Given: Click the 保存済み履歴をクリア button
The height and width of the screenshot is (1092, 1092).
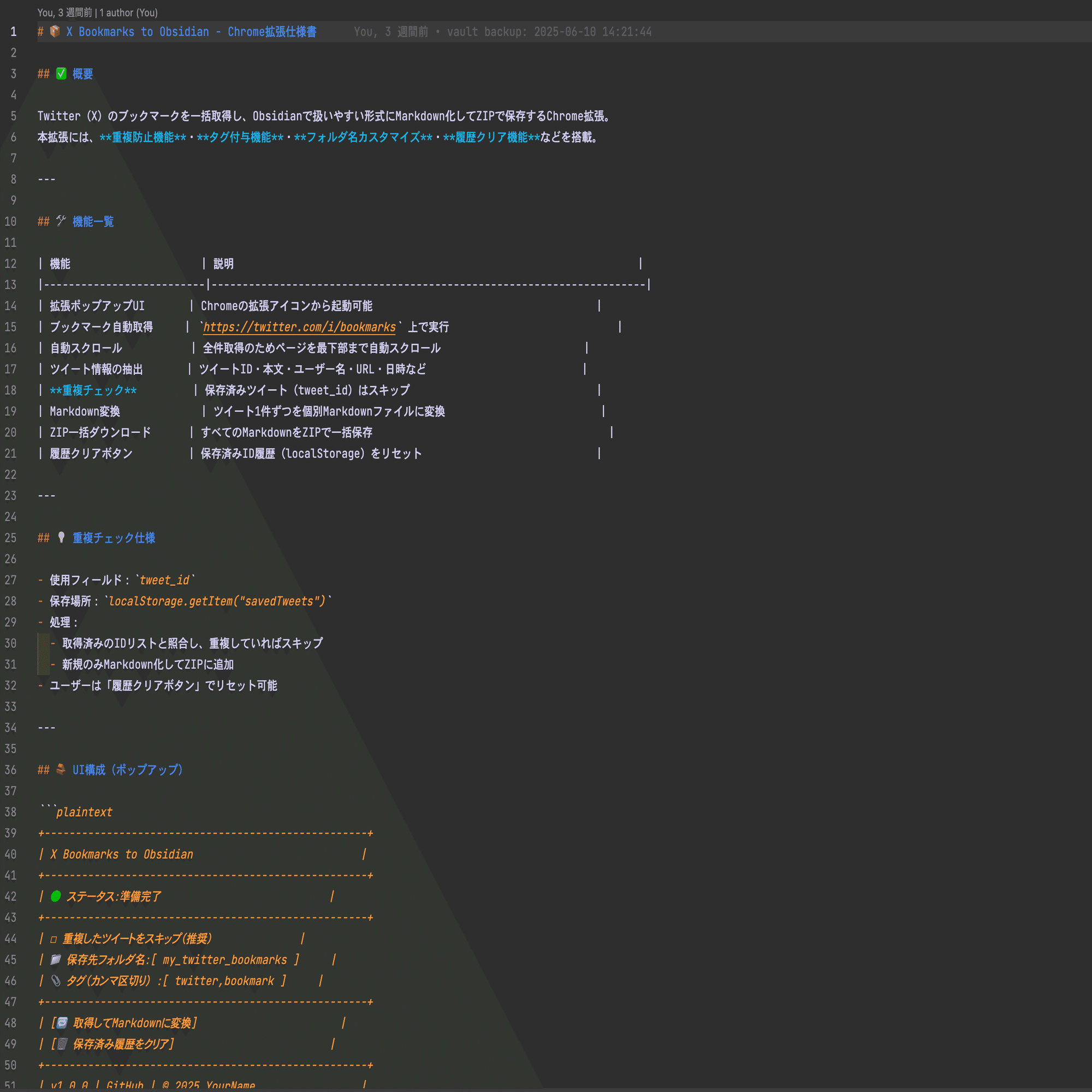Looking at the screenshot, I should coord(126,1044).
